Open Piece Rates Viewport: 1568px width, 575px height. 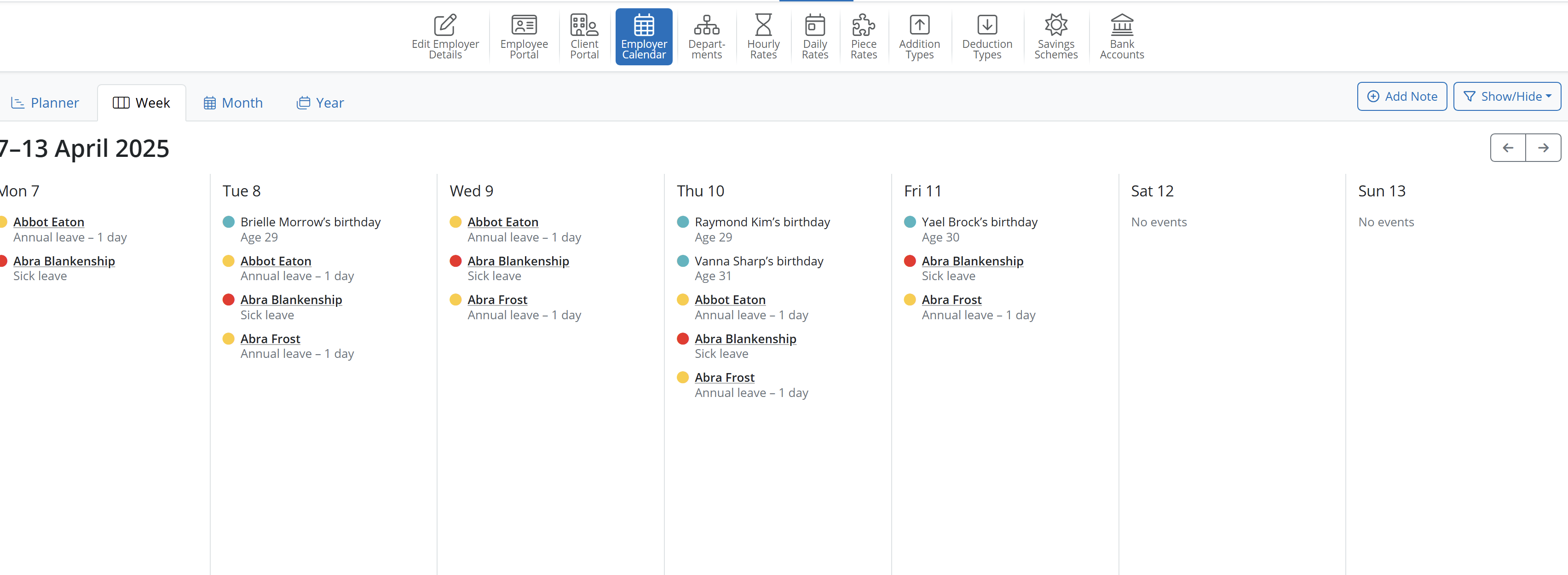pyautogui.click(x=863, y=36)
